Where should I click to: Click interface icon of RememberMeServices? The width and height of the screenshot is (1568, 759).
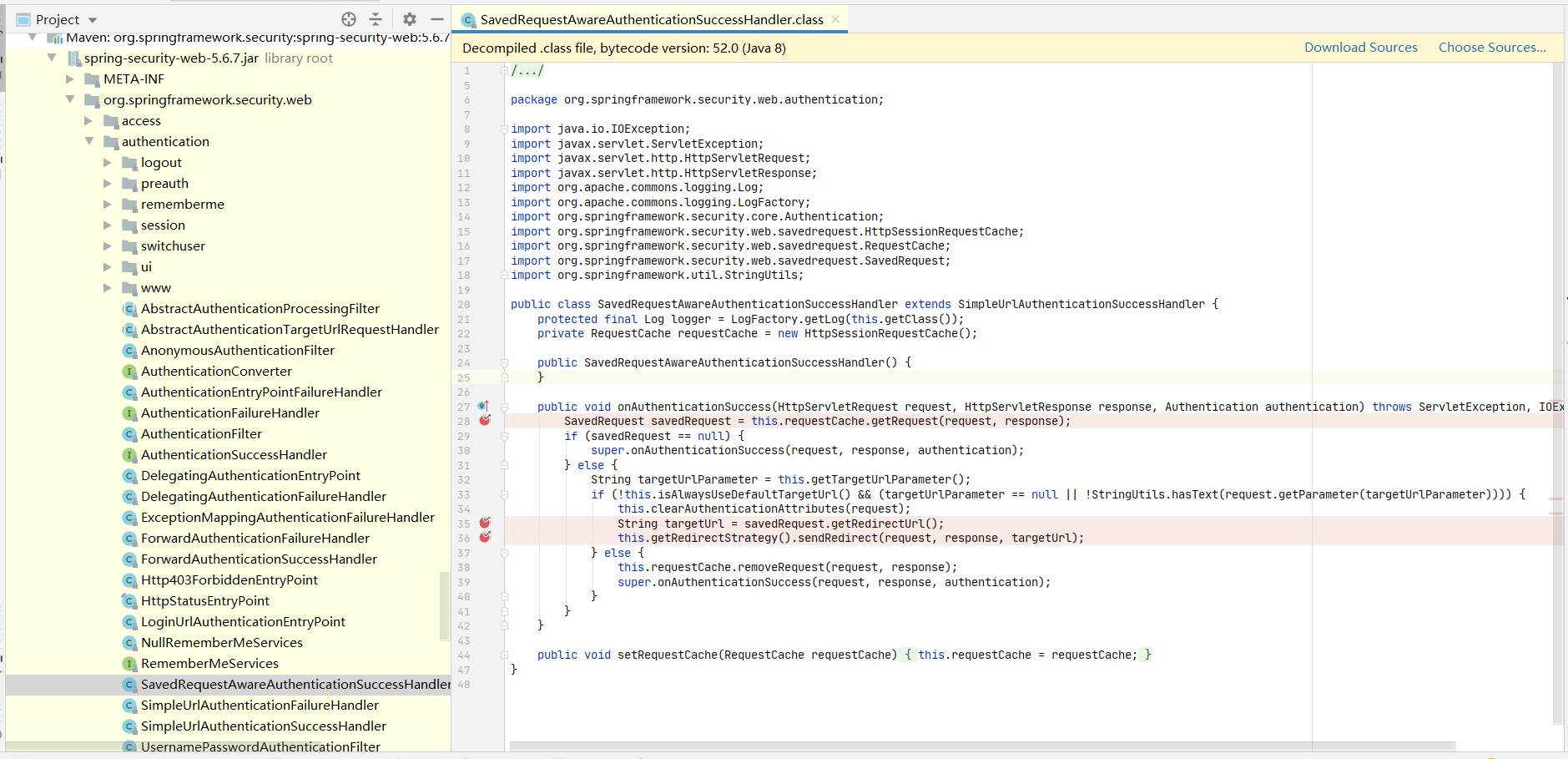coord(129,664)
